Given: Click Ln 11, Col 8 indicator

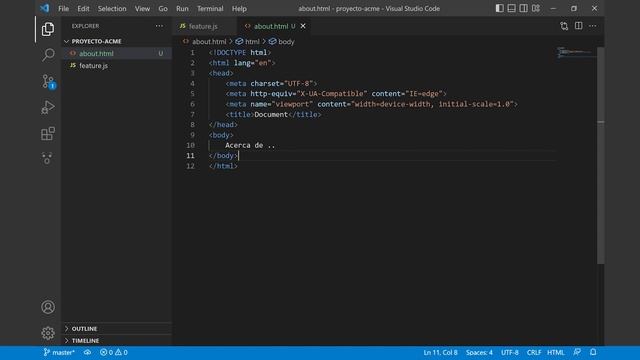Looking at the screenshot, I should pos(440,352).
